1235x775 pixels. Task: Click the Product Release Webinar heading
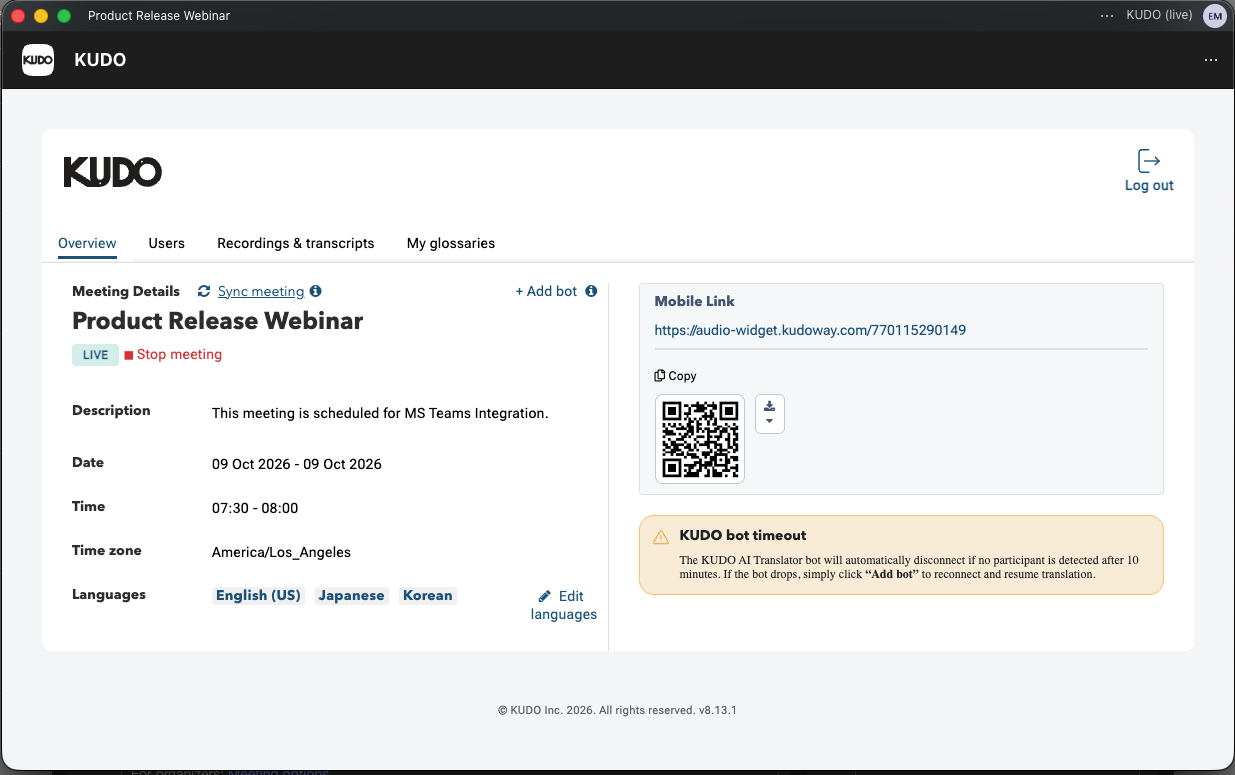(x=218, y=321)
